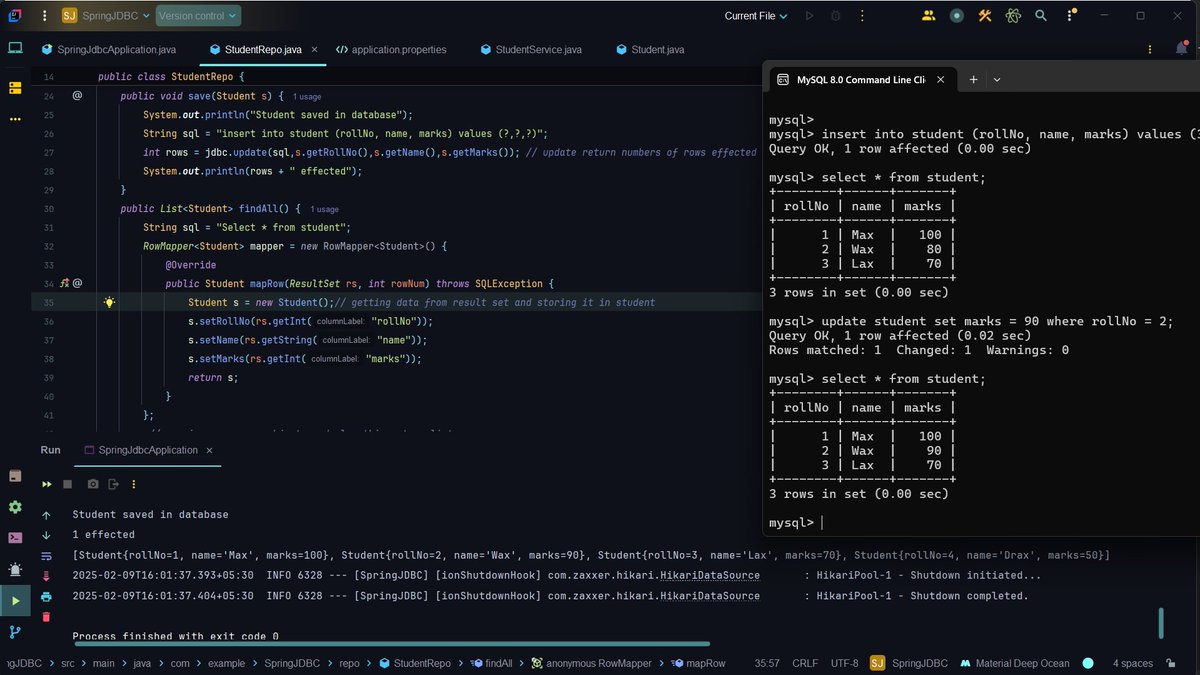Viewport: 1200px width, 675px height.
Task: Open the Terminal tool window
Action: click(15, 538)
